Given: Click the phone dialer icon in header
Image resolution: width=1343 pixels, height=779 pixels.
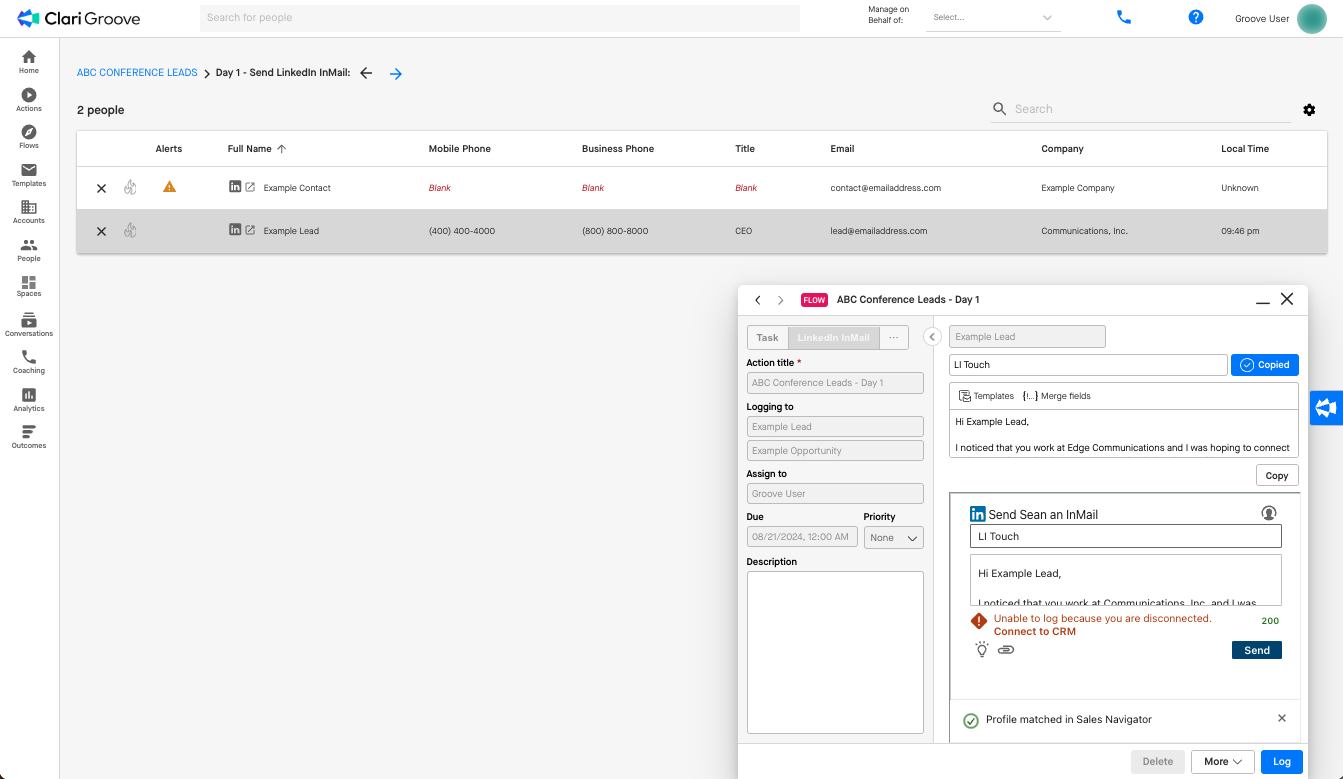Looking at the screenshot, I should (x=1124, y=17).
